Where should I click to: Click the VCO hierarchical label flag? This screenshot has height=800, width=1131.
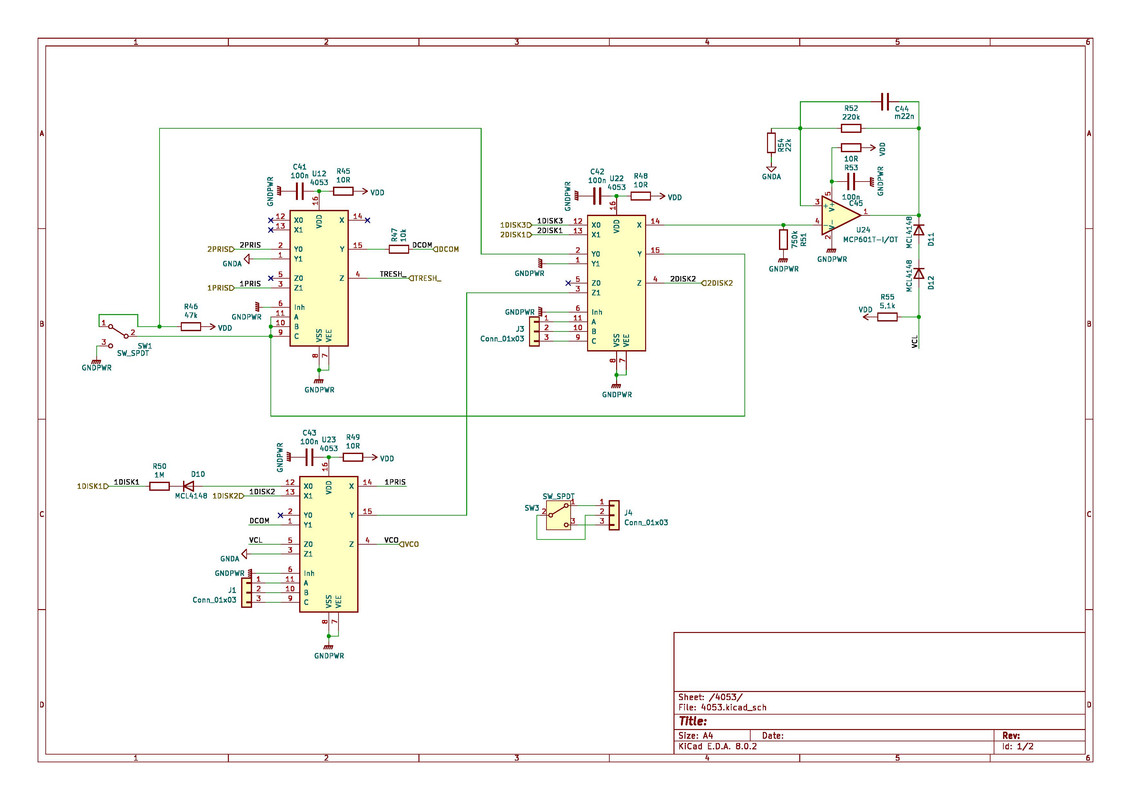click(409, 545)
